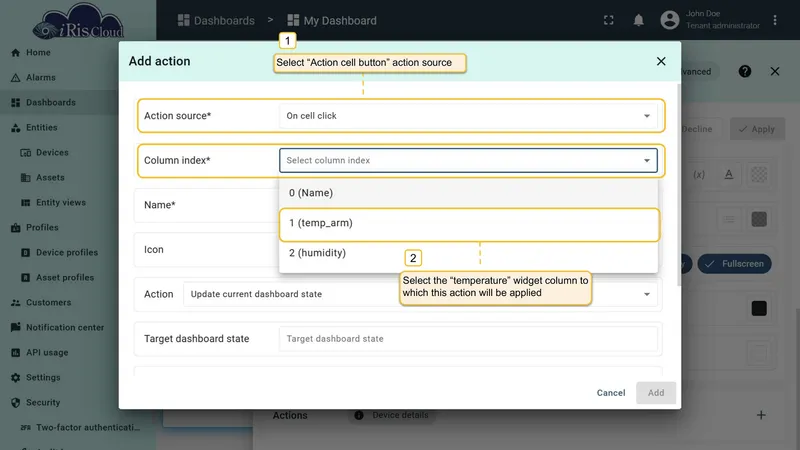Click the Notification center icon
Screen dimensions: 800x450
(x=15, y=328)
